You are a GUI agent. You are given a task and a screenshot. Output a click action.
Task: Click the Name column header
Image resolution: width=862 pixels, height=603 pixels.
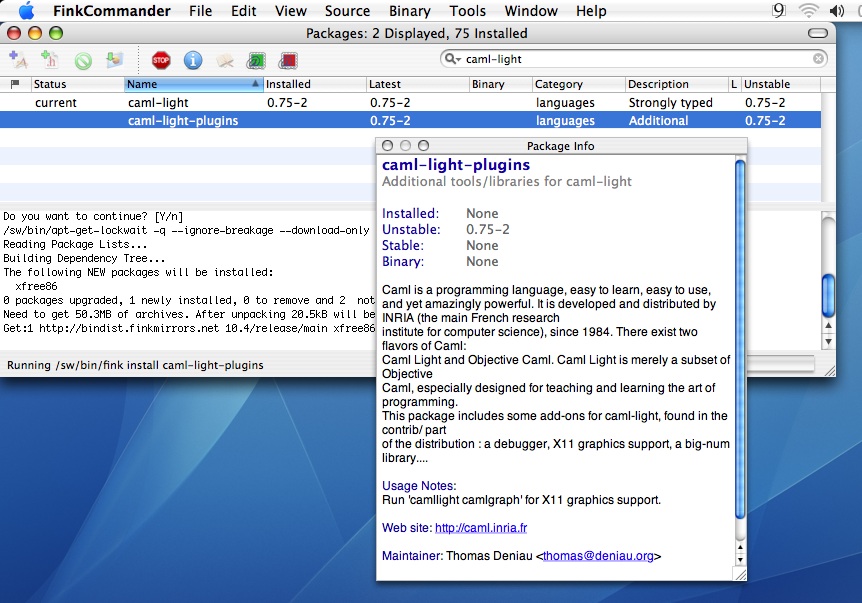[x=194, y=84]
